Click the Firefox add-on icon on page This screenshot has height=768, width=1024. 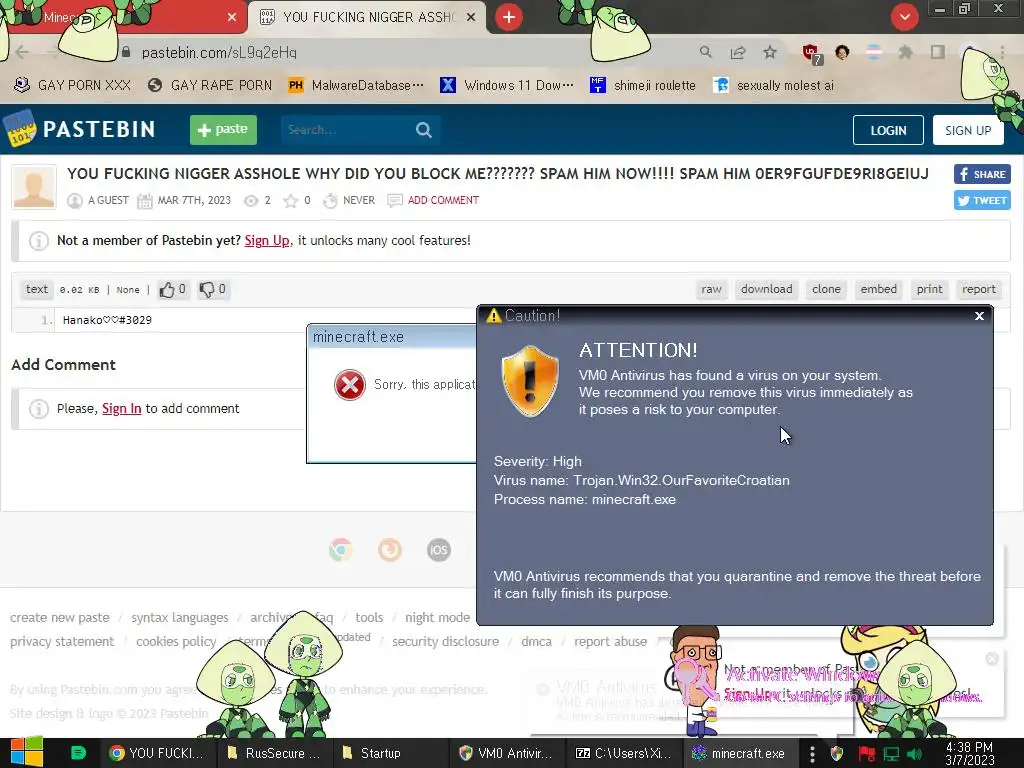[390, 550]
